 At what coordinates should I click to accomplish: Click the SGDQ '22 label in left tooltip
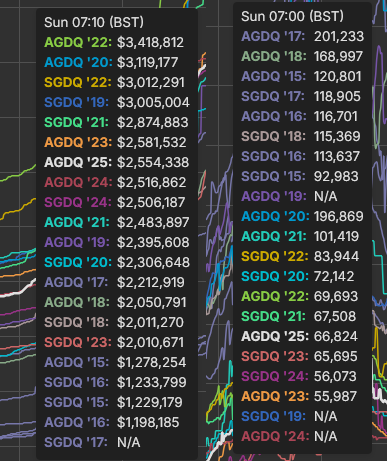[x=78, y=82]
